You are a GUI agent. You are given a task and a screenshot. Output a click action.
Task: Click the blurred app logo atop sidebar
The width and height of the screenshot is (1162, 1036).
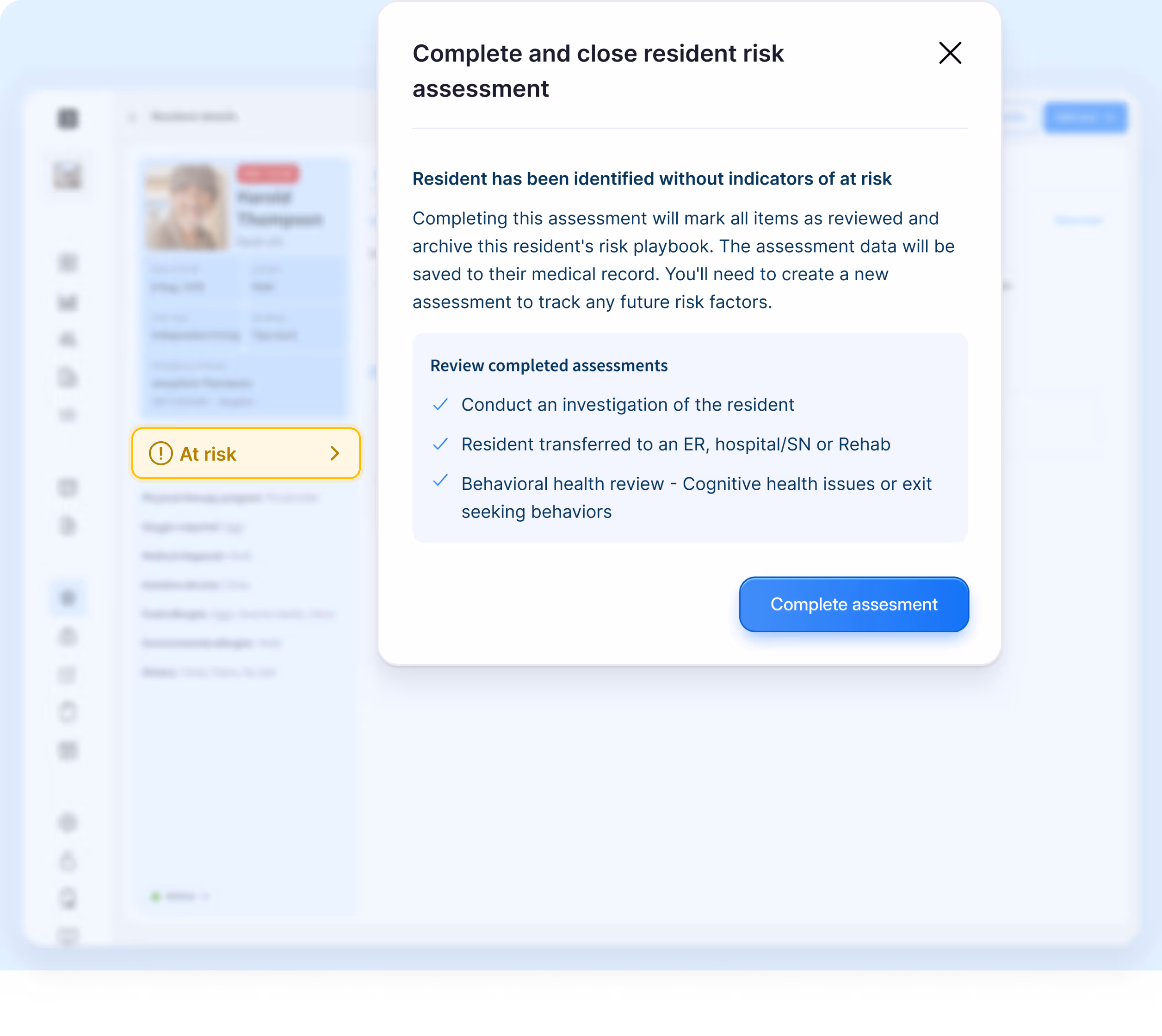coord(68,118)
